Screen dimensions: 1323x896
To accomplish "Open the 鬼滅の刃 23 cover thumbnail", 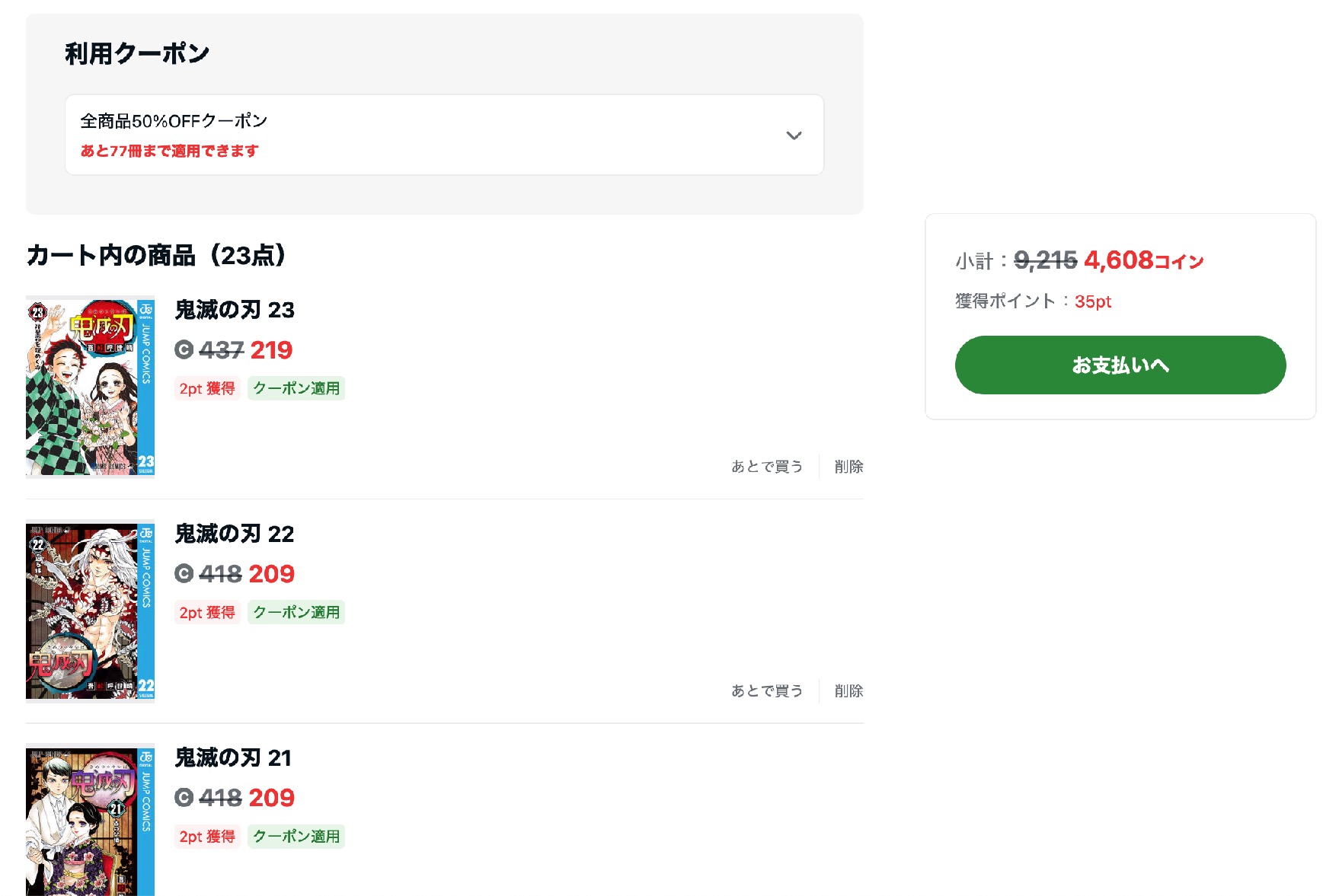I will tap(90, 387).
